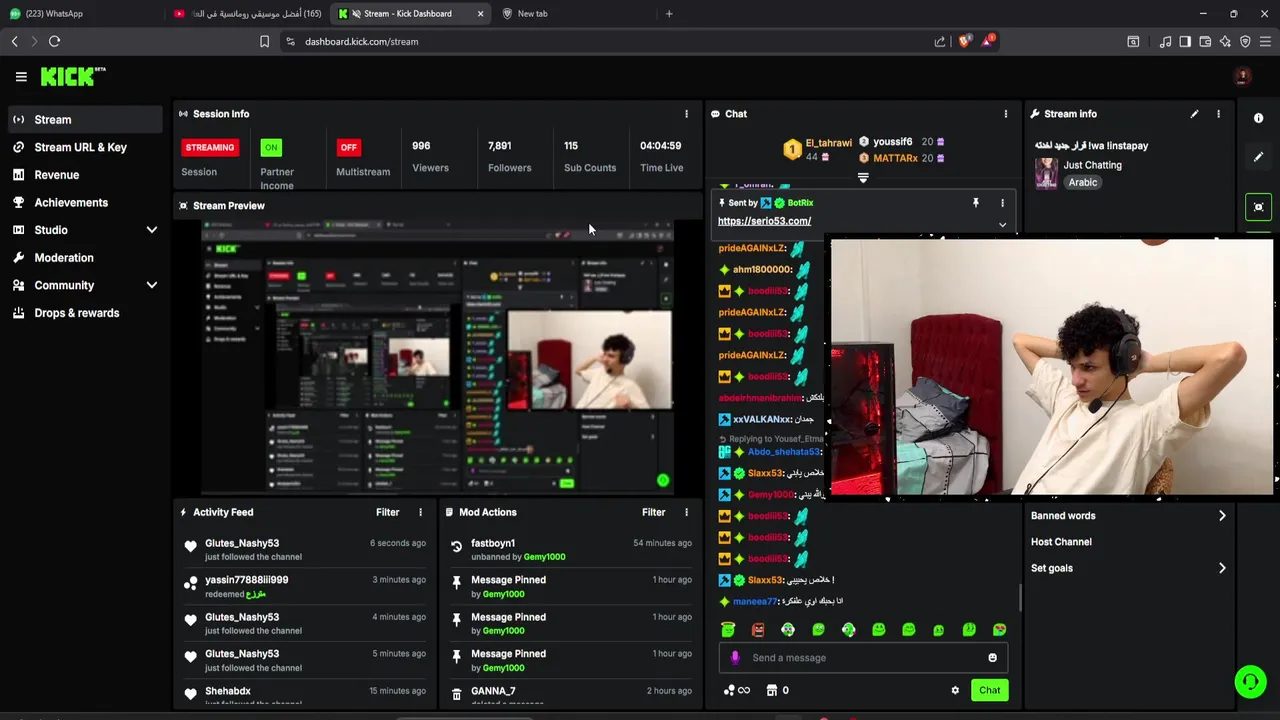The width and height of the screenshot is (1280, 720).
Task: Open Activity Feed options menu
Action: [420, 512]
